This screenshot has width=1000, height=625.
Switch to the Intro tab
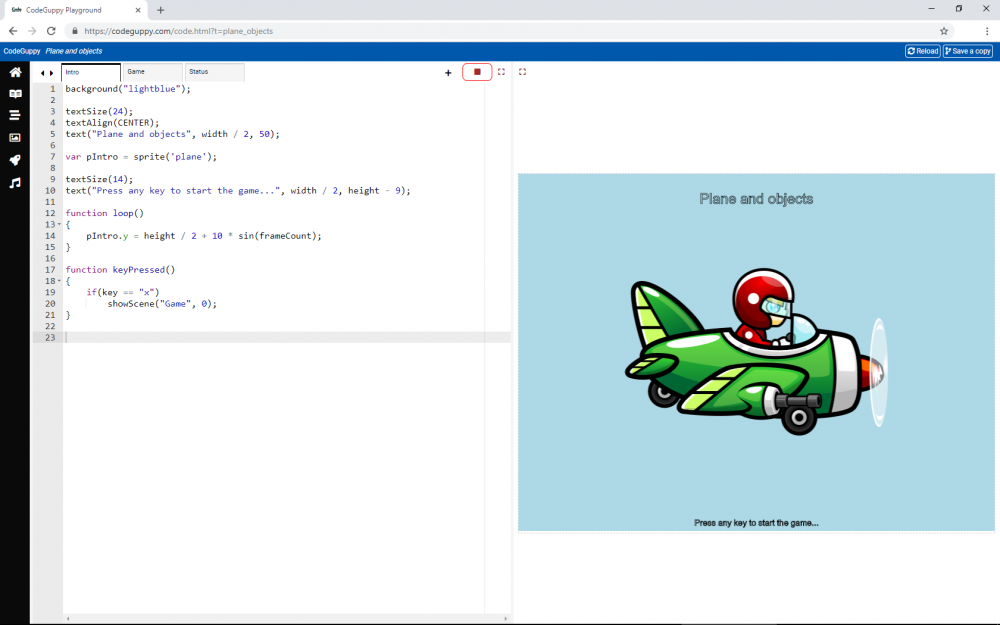pos(91,72)
